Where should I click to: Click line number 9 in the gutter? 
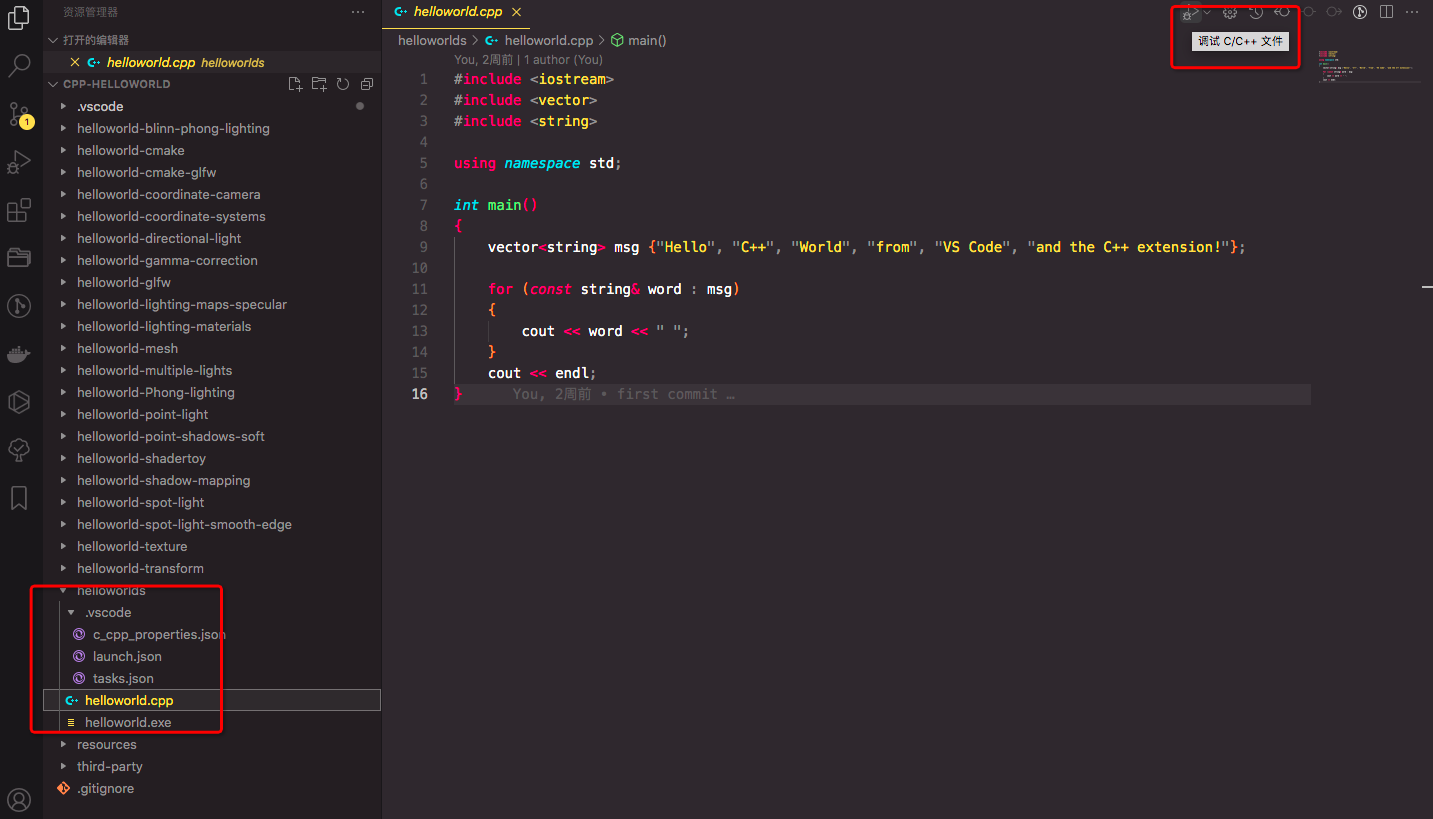(424, 247)
